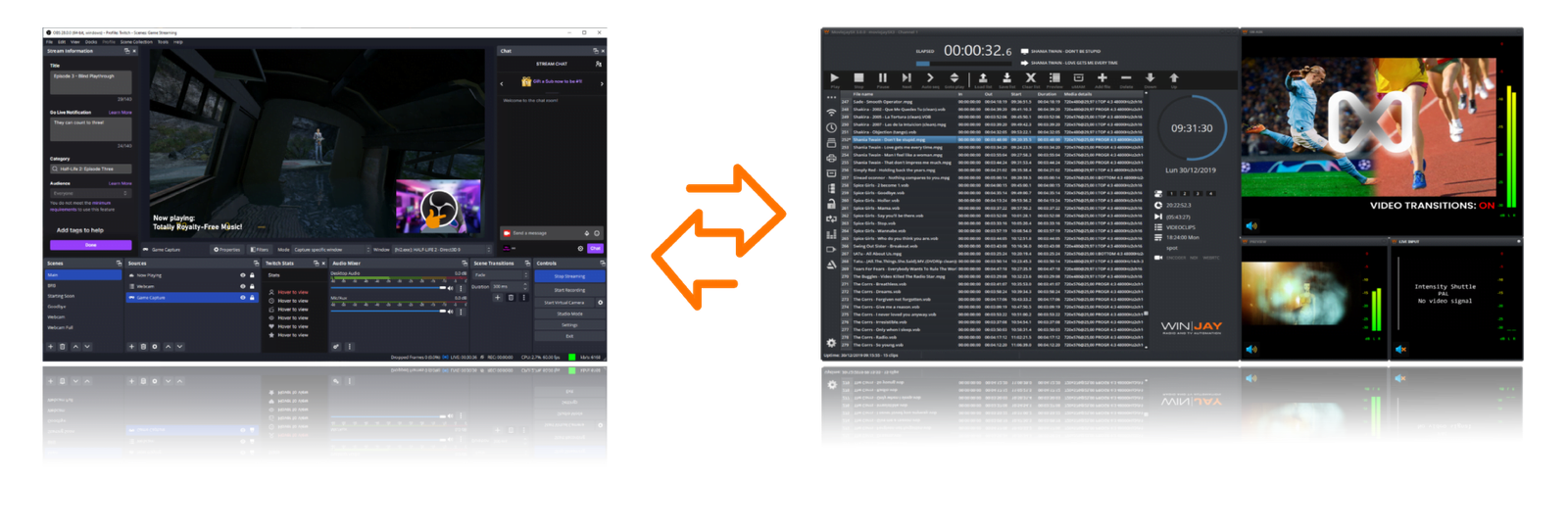Click the purple Chat button in OBS
This screenshot has height=532, width=1568.
(595, 249)
